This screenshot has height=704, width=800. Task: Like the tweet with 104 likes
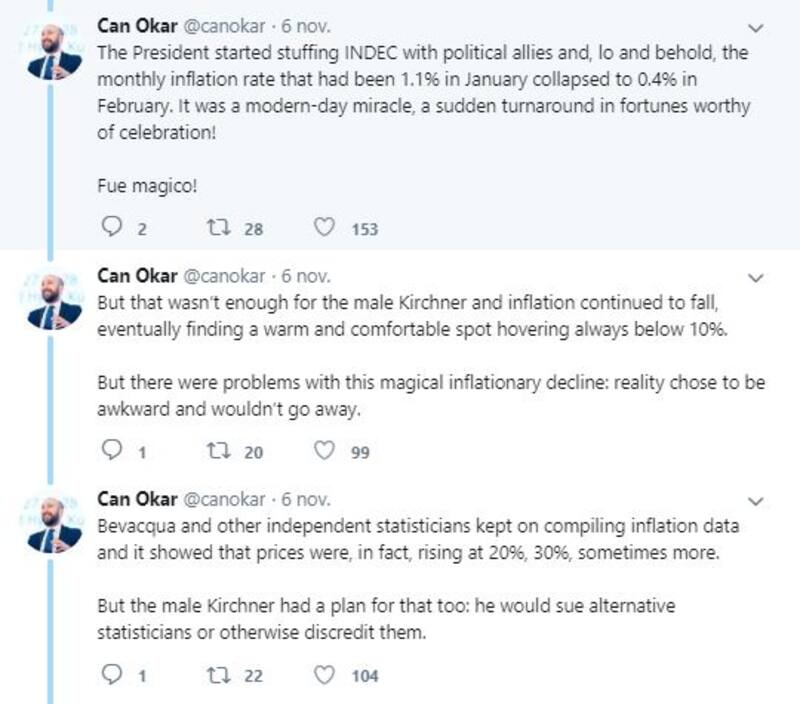(324, 675)
